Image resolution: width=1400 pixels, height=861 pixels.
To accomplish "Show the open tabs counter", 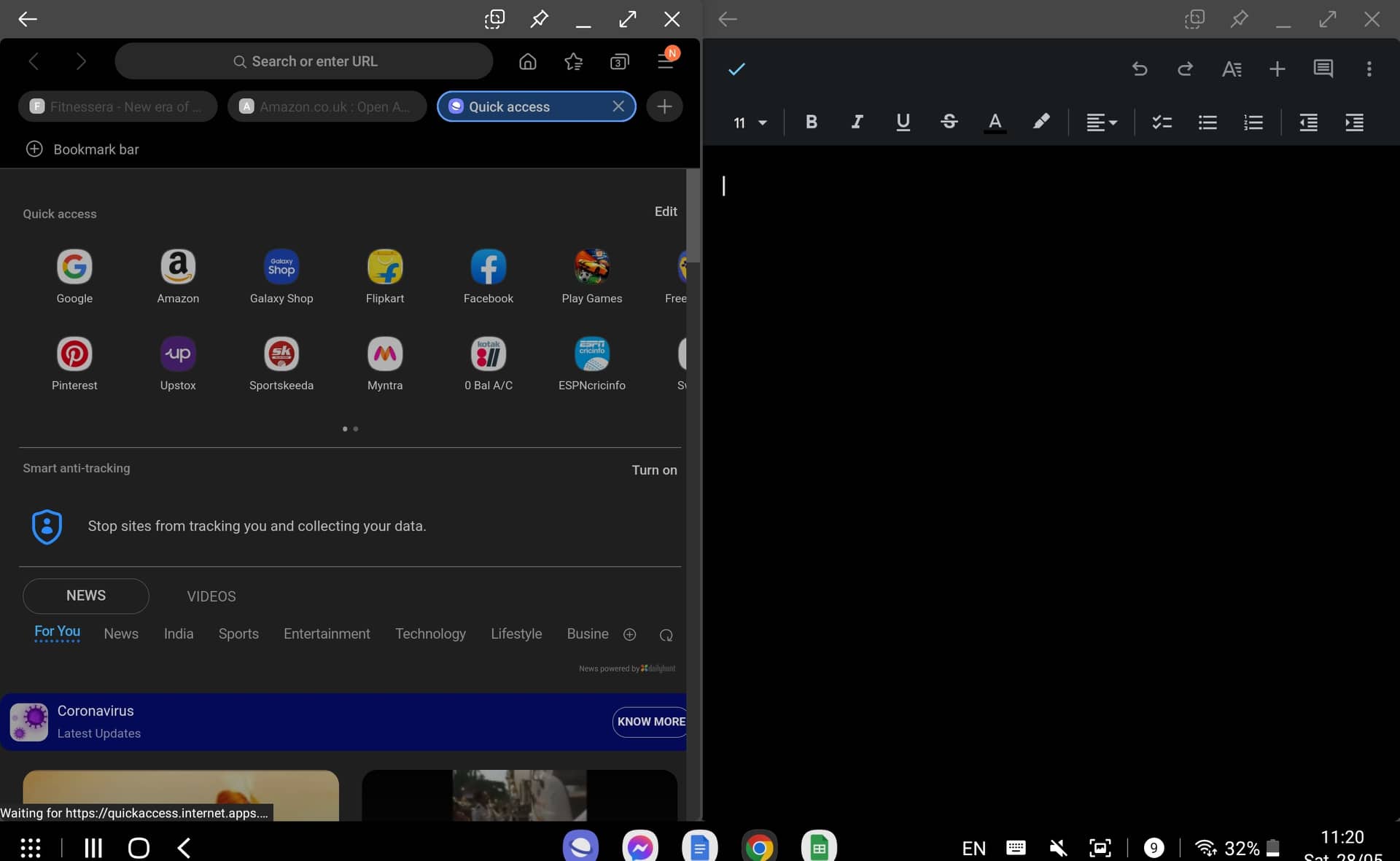I will (619, 62).
